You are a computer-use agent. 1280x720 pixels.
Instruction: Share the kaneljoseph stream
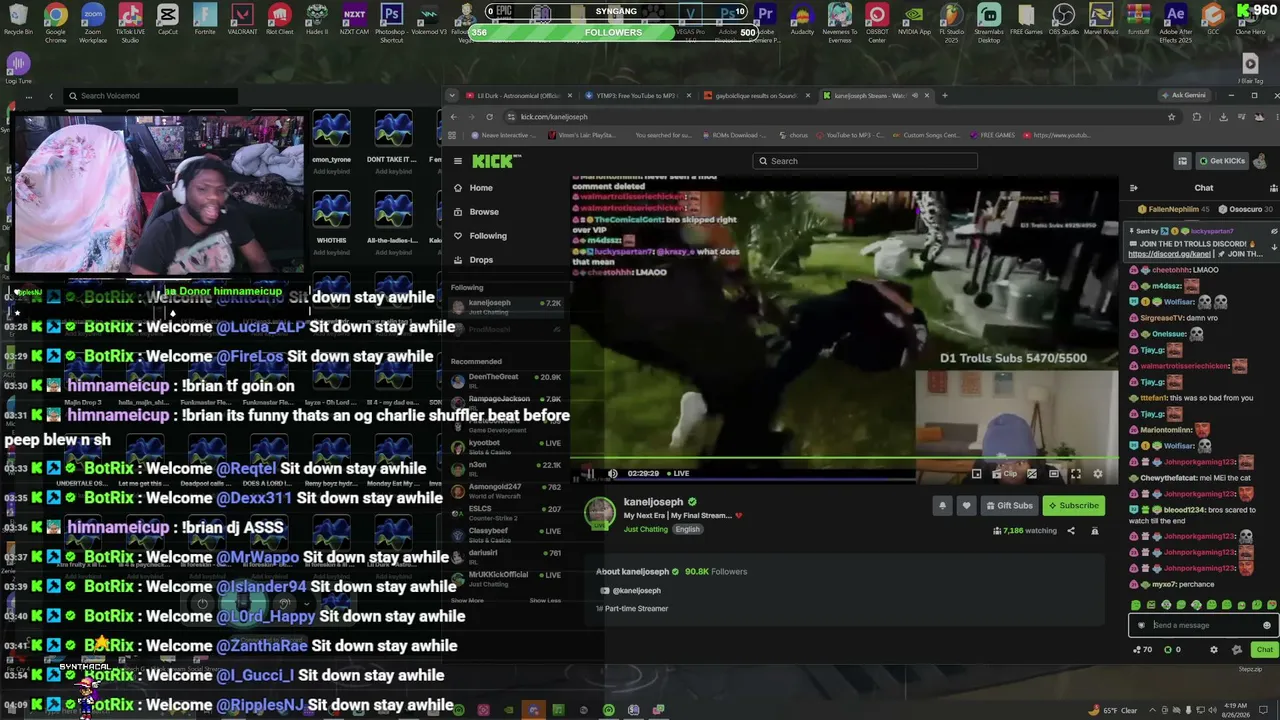[1071, 531]
